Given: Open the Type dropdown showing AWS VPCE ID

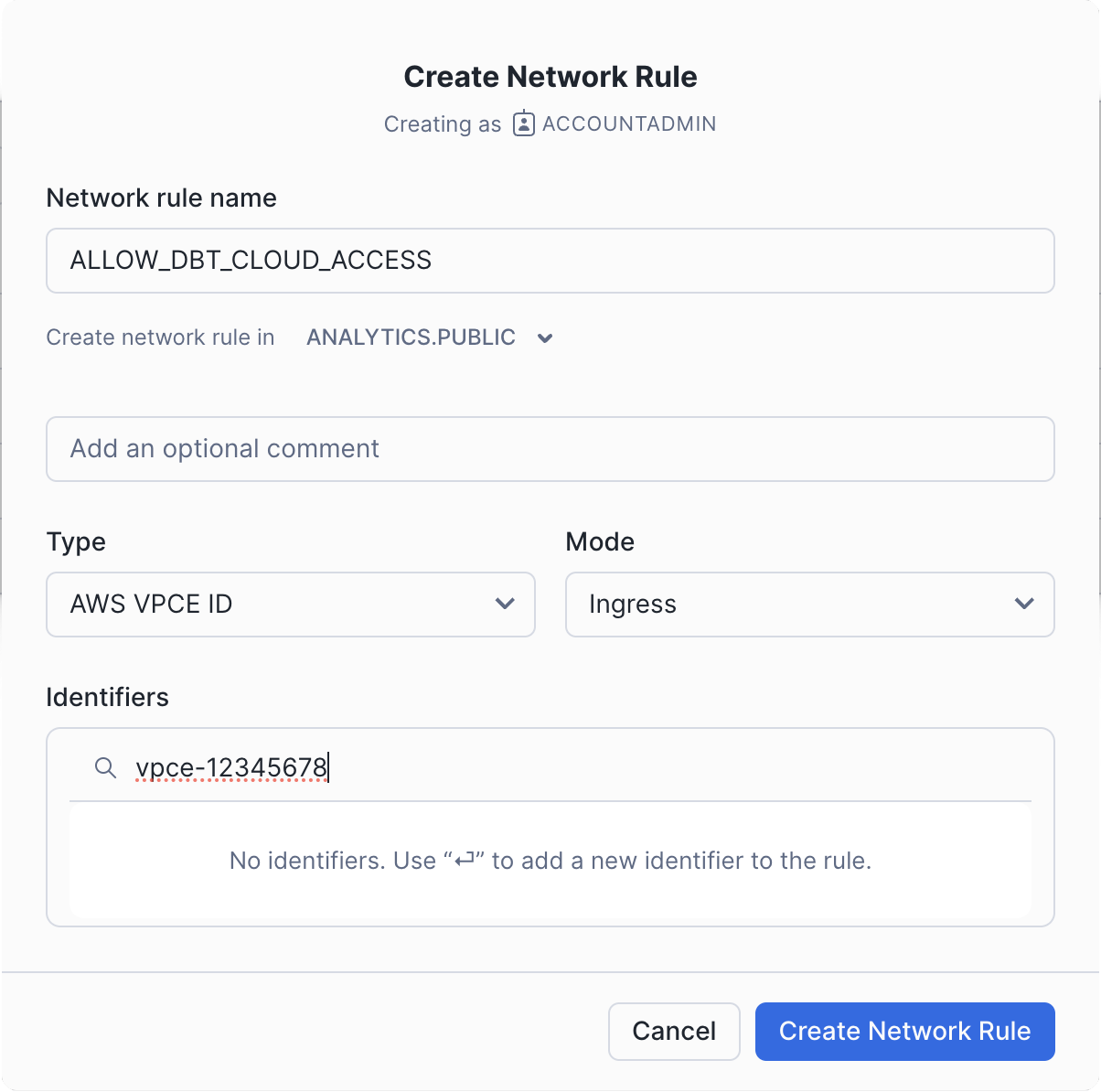Looking at the screenshot, I should (x=290, y=605).
